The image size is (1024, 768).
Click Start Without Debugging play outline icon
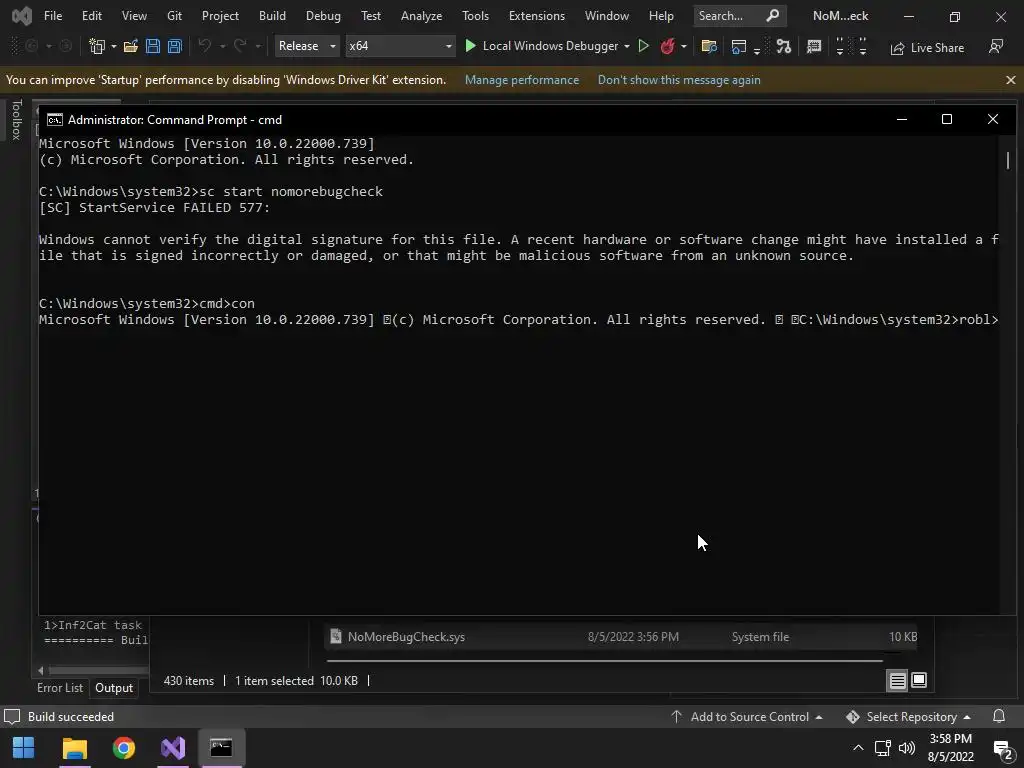tap(643, 46)
